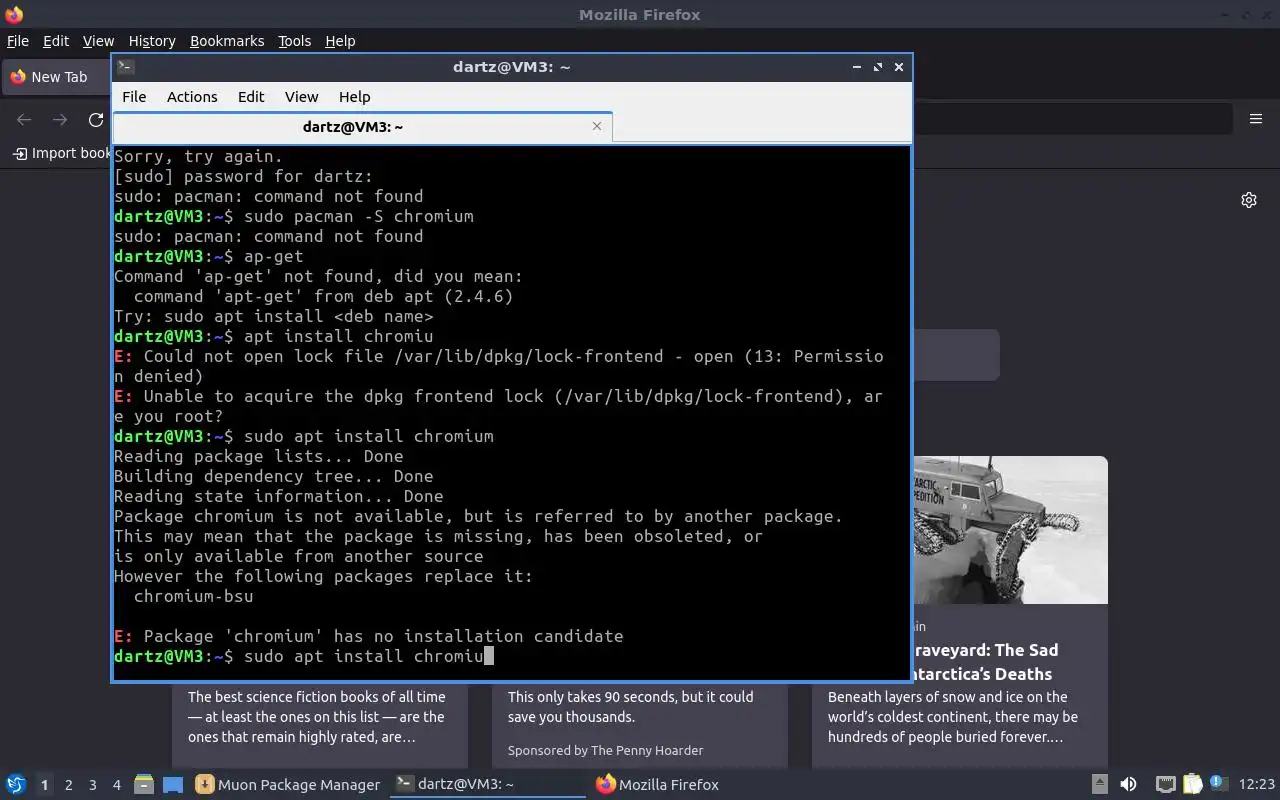Open Firefox Edit menu
This screenshot has height=800, width=1280.
(56, 41)
